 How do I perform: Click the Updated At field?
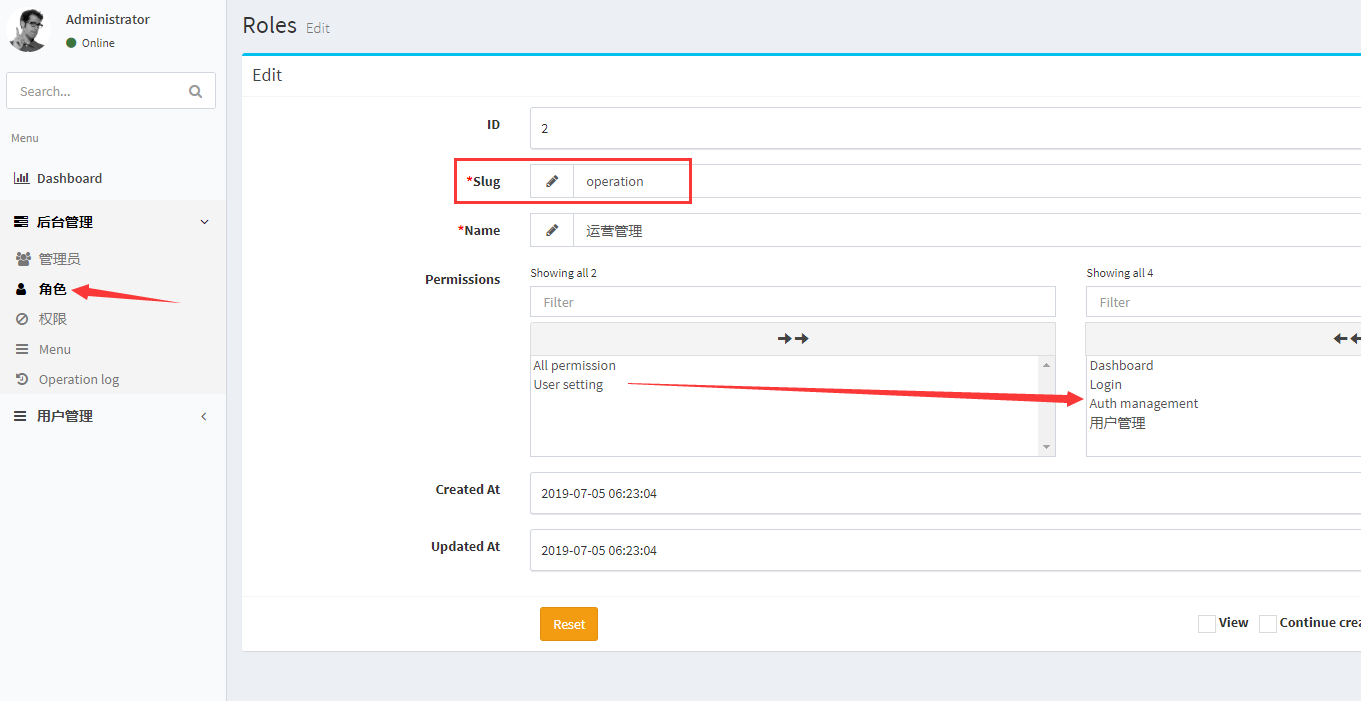click(945, 550)
